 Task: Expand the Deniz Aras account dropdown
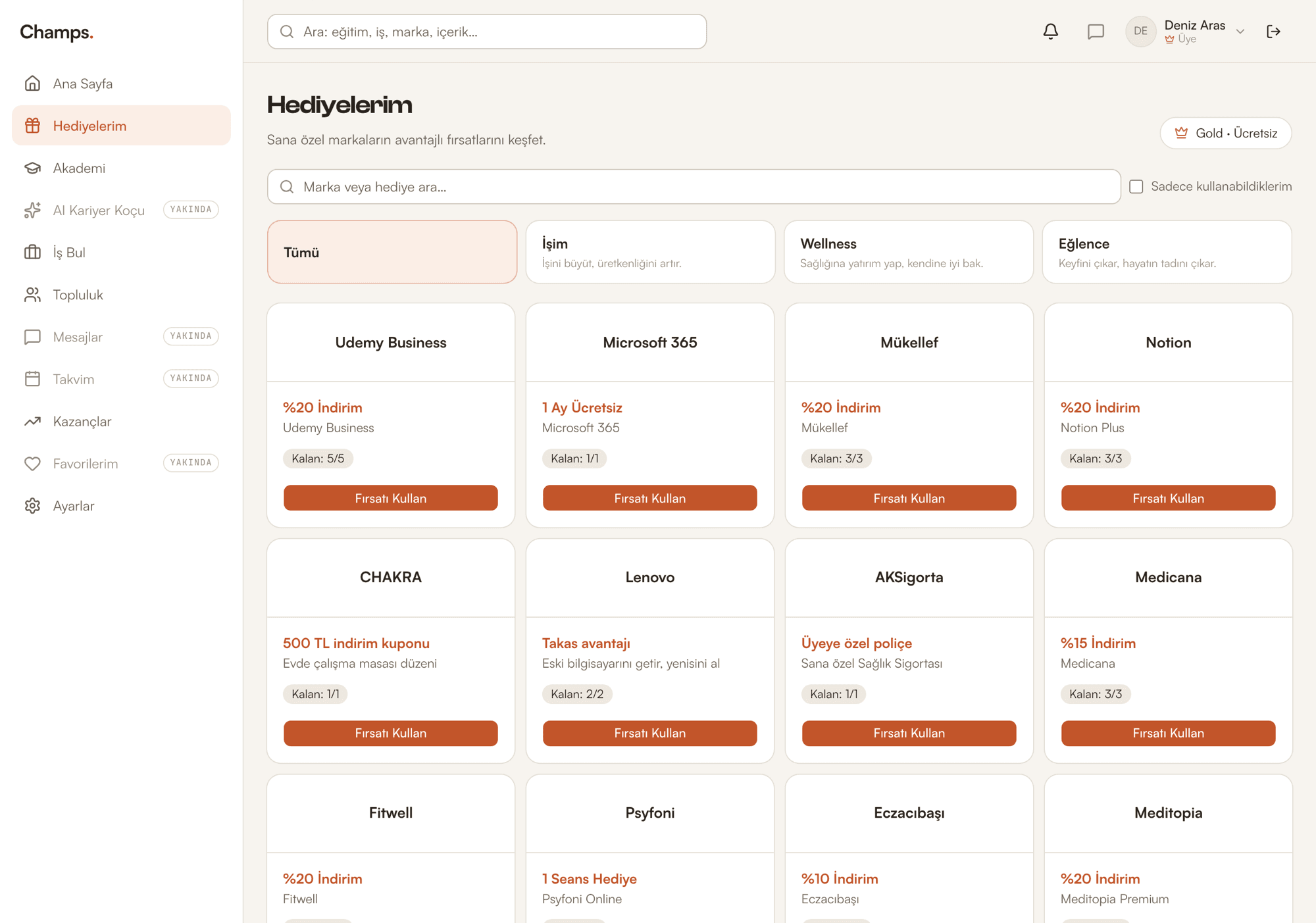(1240, 32)
